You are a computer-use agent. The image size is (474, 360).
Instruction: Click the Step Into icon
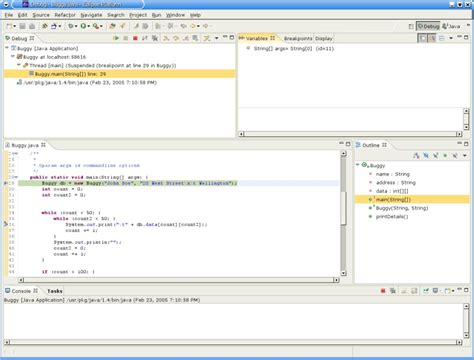(x=166, y=38)
